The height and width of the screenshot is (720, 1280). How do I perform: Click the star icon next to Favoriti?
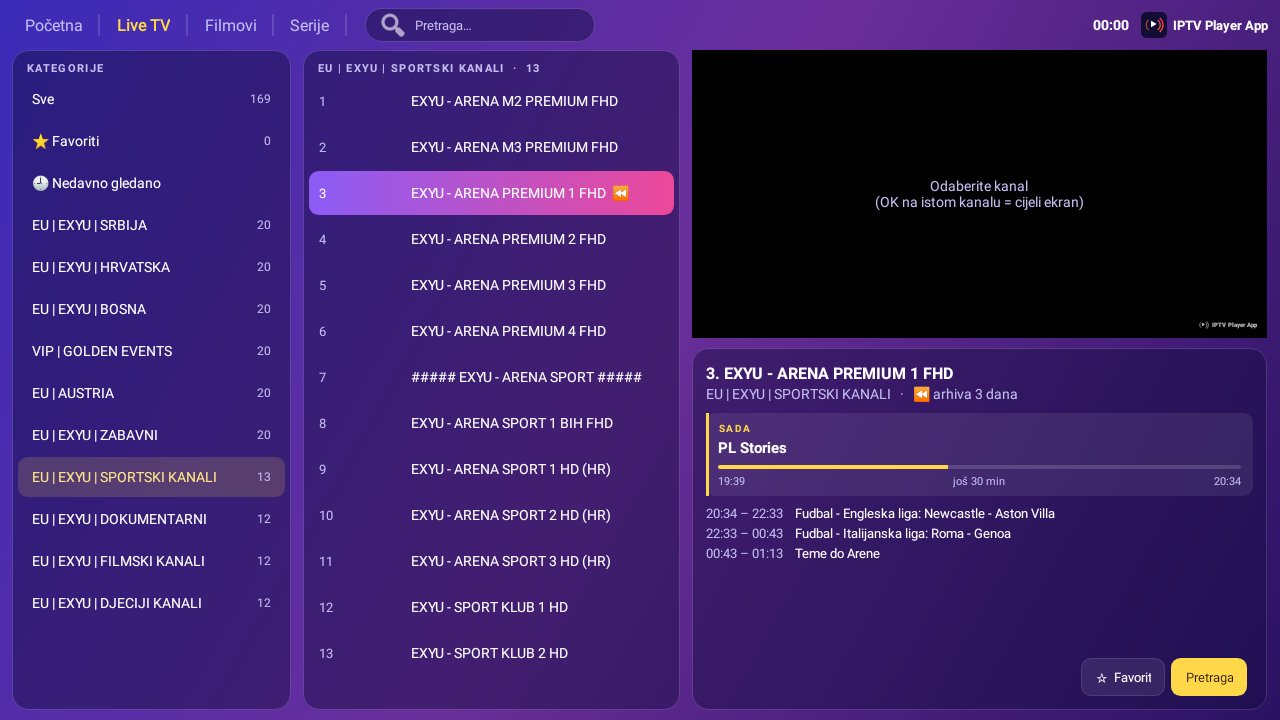[x=40, y=141]
